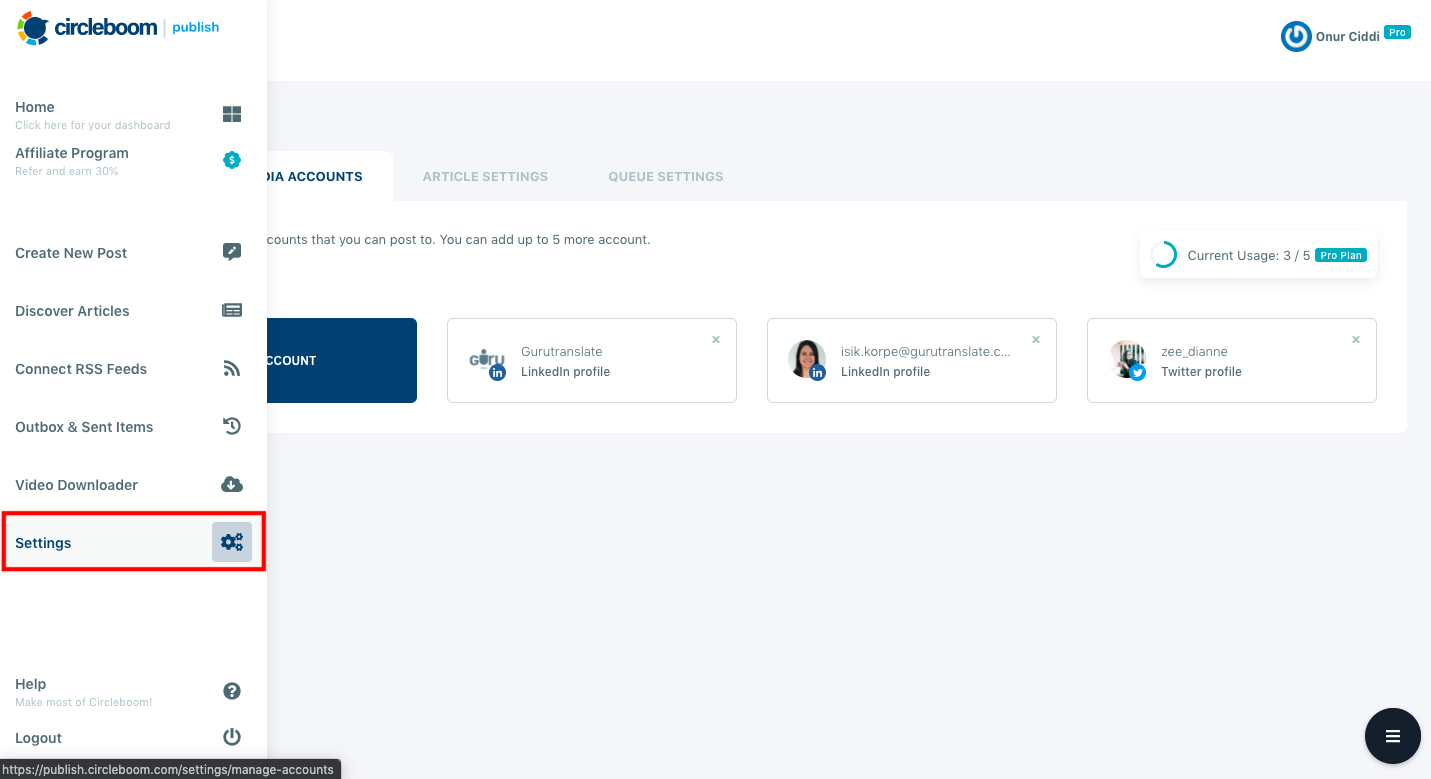This screenshot has width=1431, height=779.
Task: Click the Gurutranslate account name
Action: pyautogui.click(x=562, y=351)
